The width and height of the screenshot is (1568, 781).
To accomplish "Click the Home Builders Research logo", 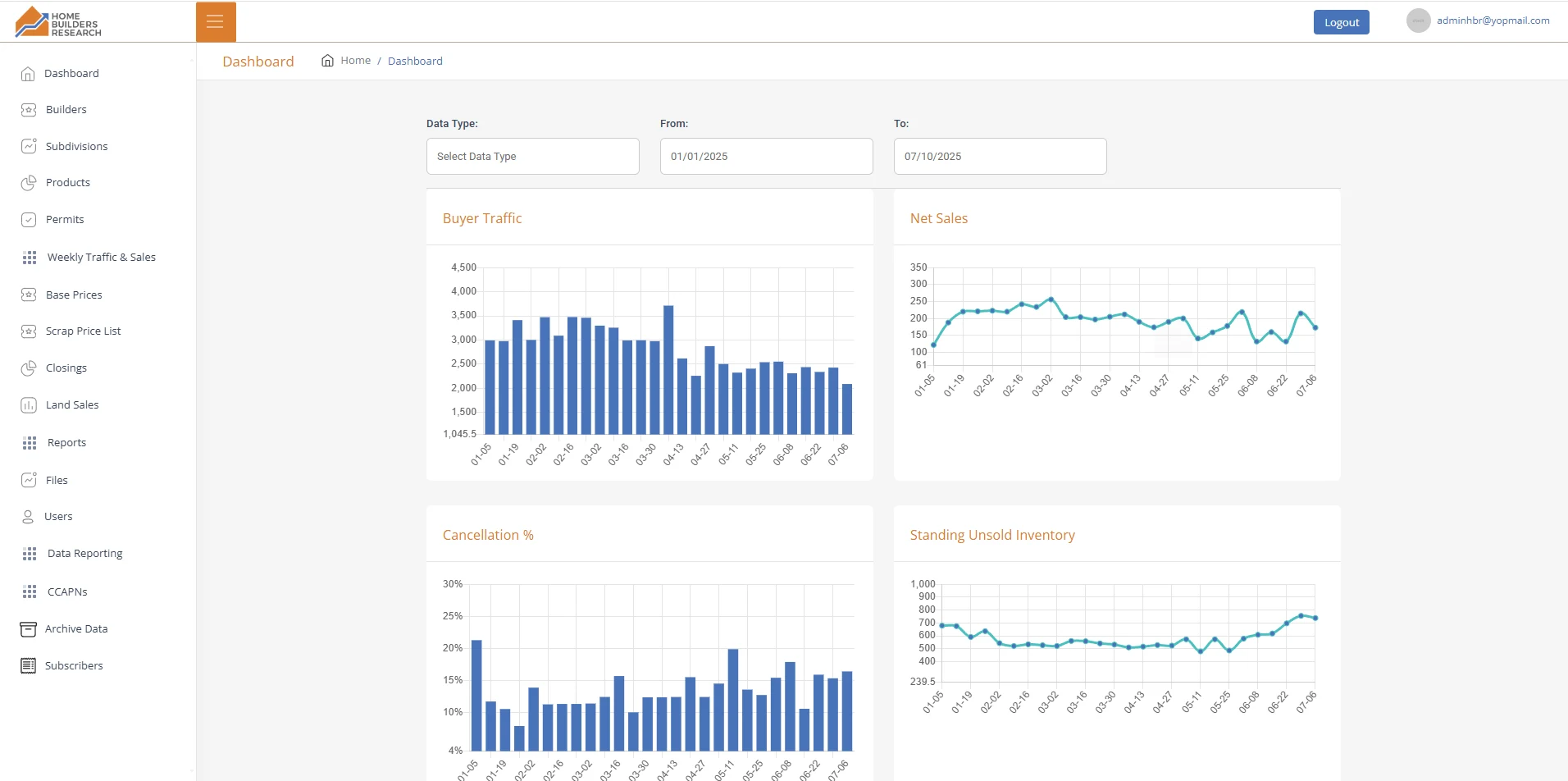I will (58, 22).
